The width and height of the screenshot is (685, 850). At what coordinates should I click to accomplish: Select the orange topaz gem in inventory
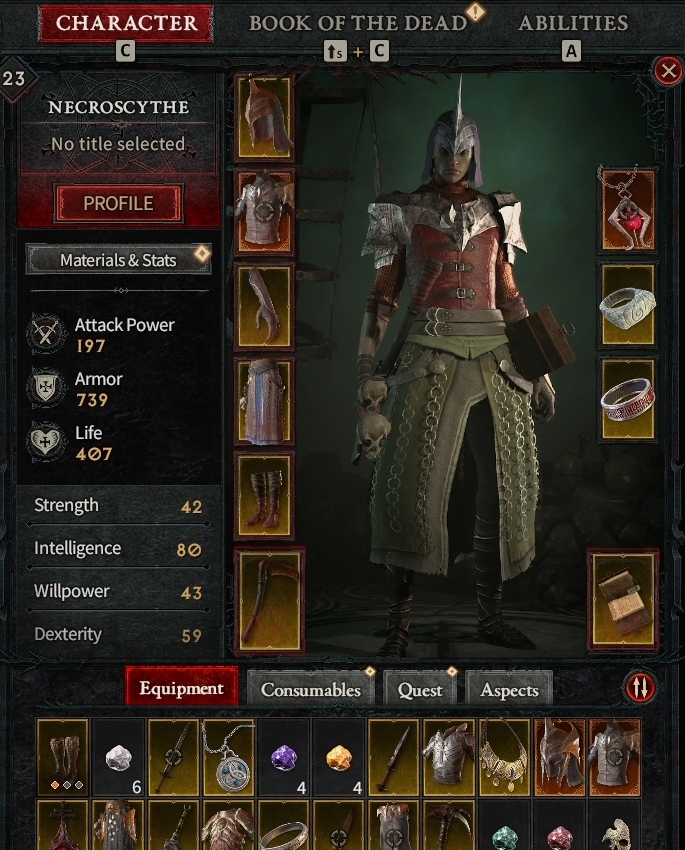point(339,757)
